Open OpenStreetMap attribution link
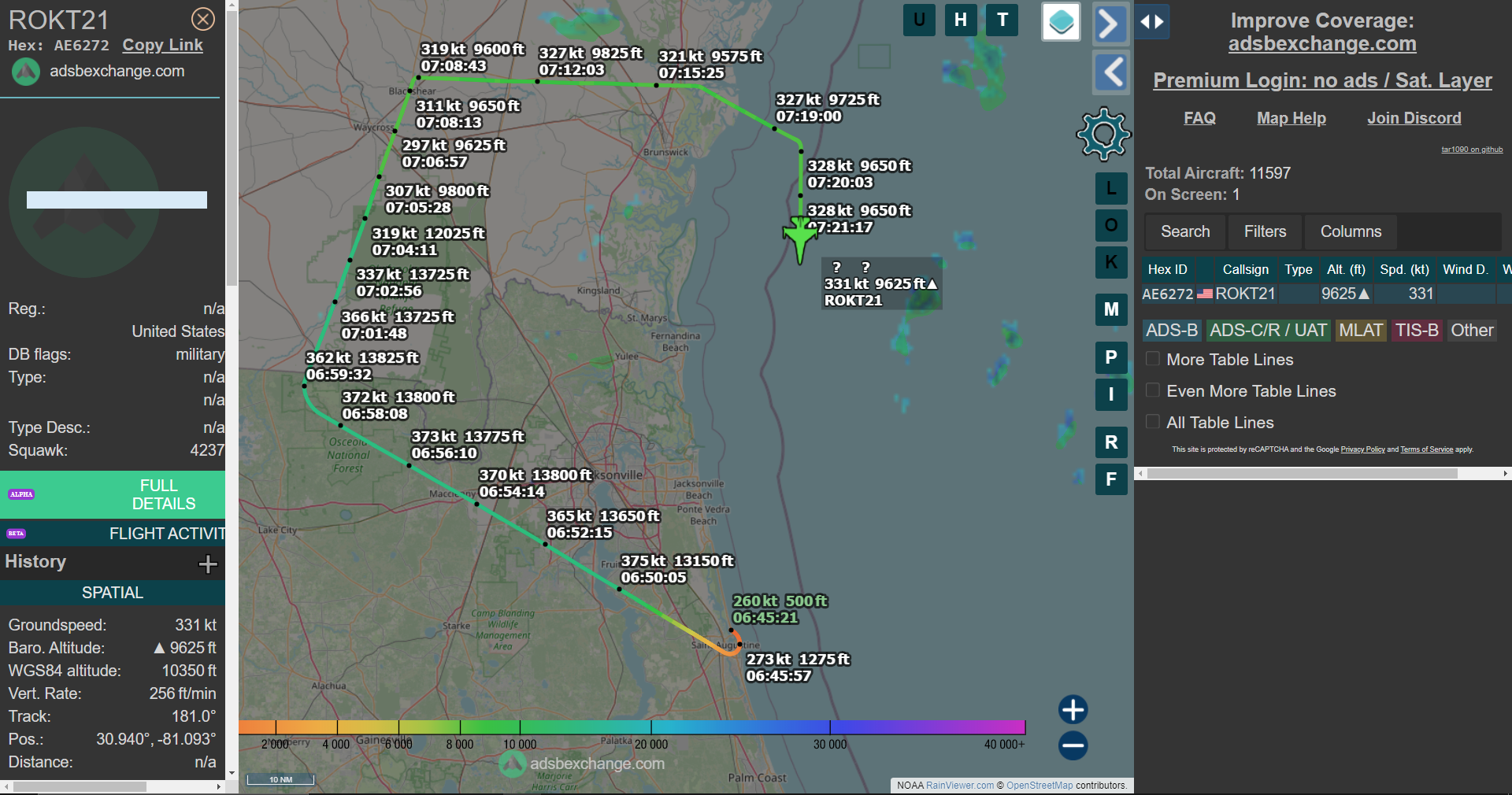 tap(1039, 786)
